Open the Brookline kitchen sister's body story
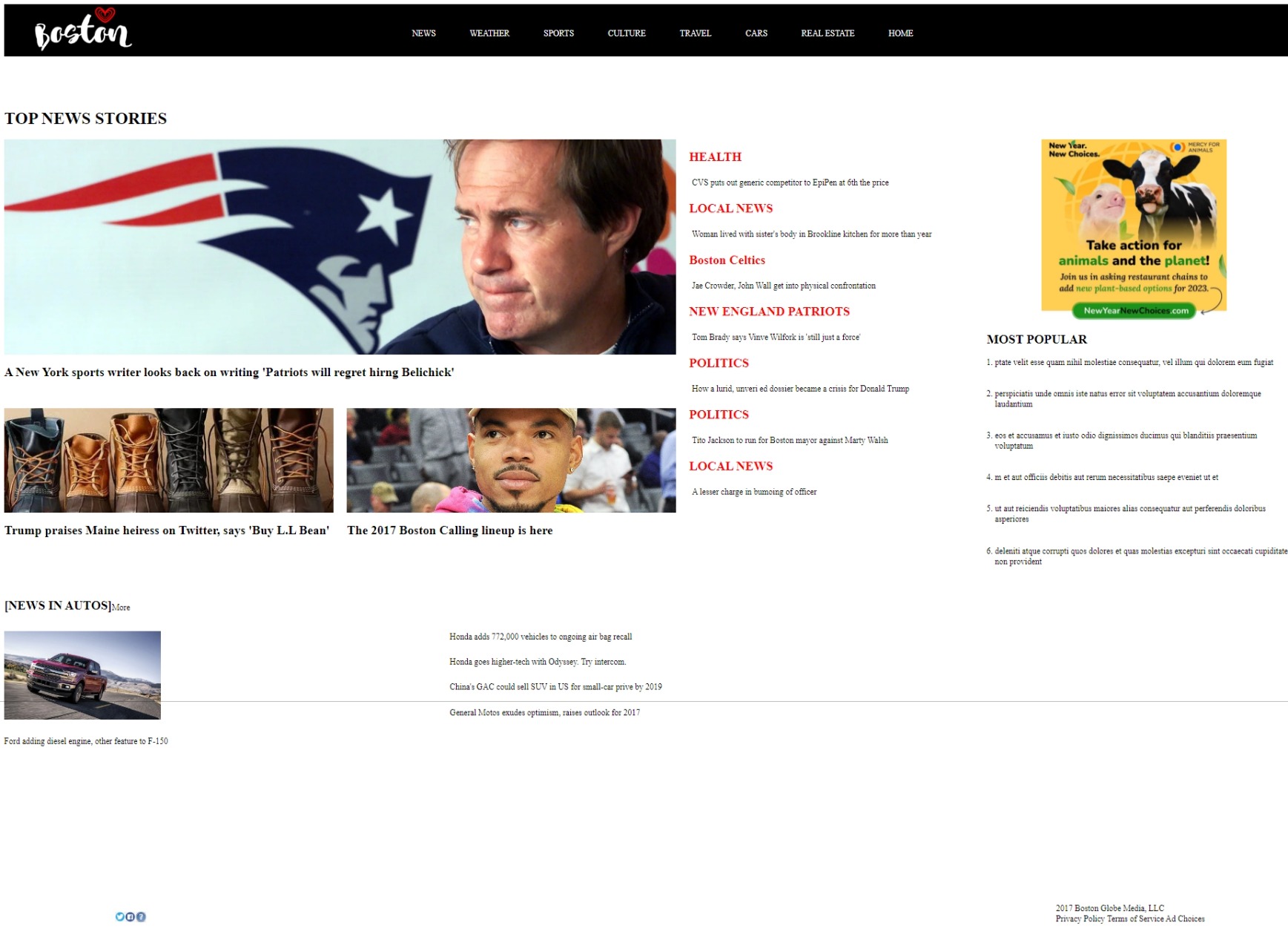This screenshot has width=1288, height=934. pos(811,234)
